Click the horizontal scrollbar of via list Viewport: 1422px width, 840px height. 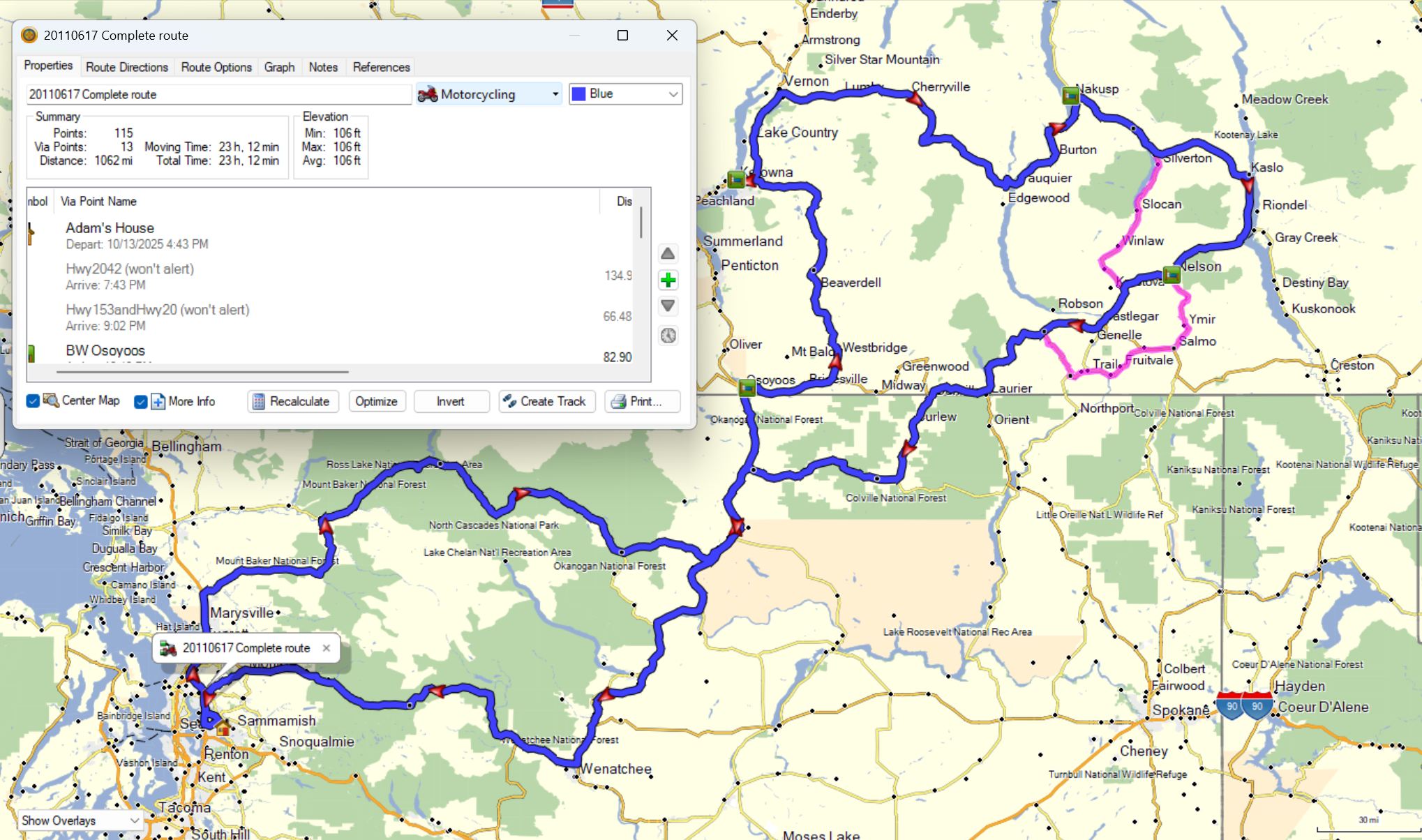(202, 373)
